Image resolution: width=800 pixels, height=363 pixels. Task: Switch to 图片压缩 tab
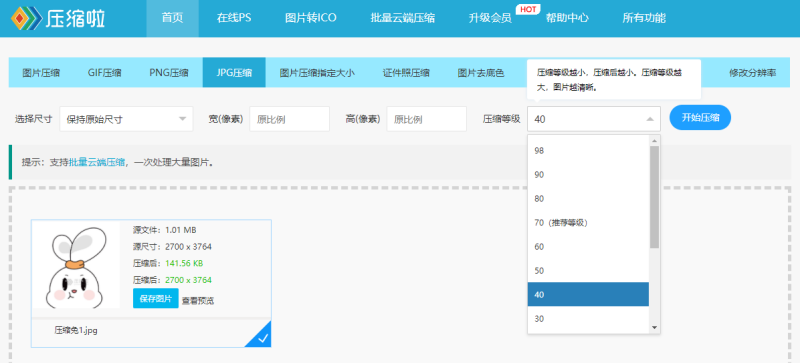point(41,72)
